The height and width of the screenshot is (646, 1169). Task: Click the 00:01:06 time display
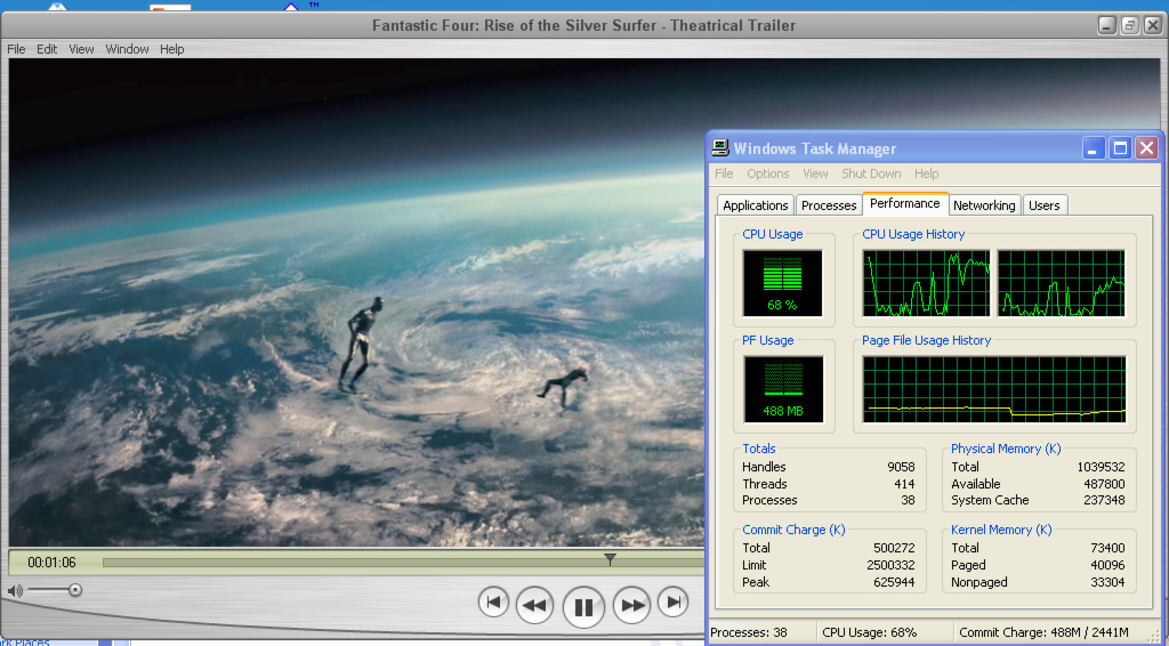51,562
